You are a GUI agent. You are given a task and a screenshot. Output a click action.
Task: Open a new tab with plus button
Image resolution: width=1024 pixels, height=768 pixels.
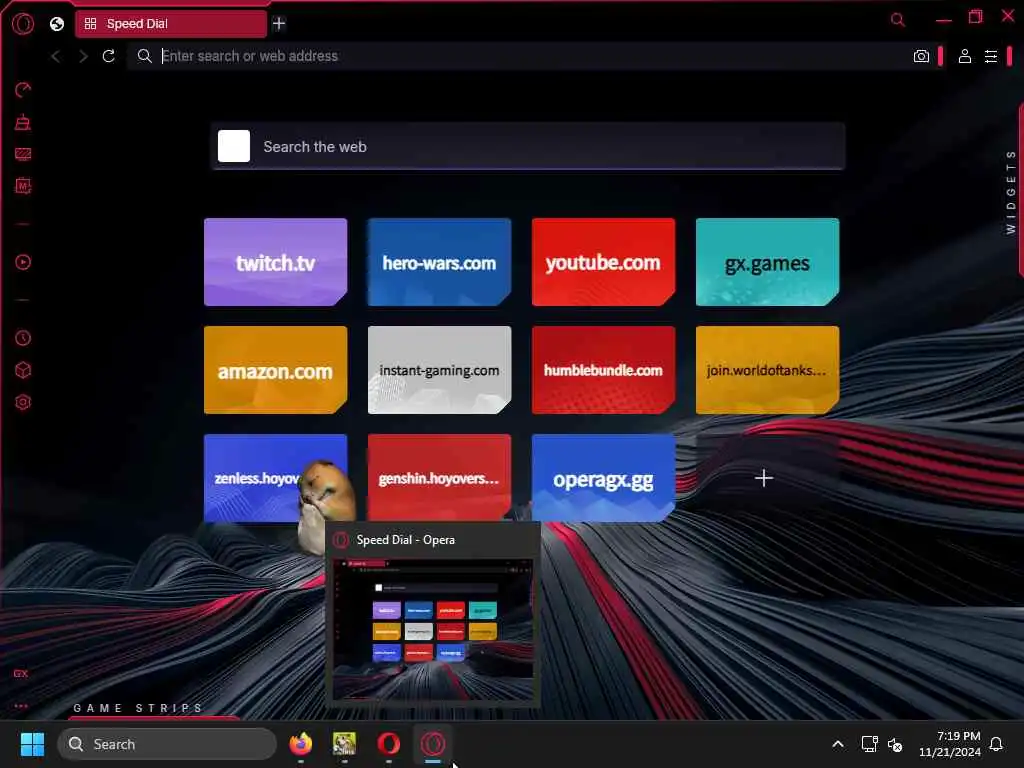click(279, 24)
